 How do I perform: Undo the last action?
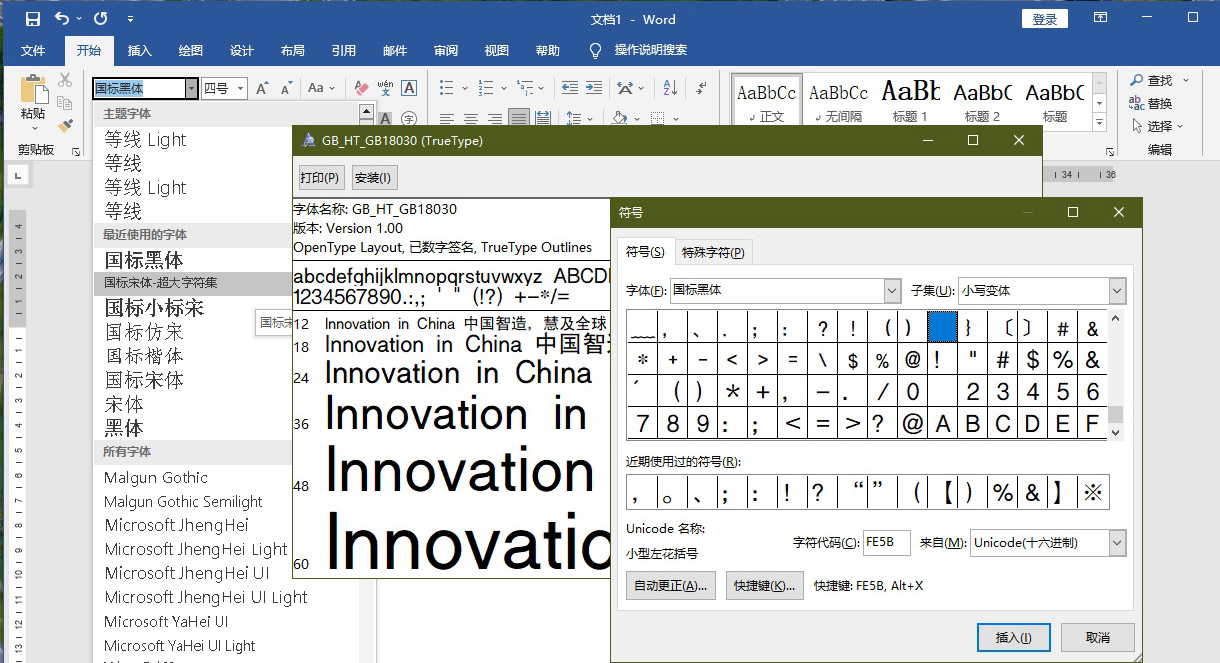click(62, 19)
